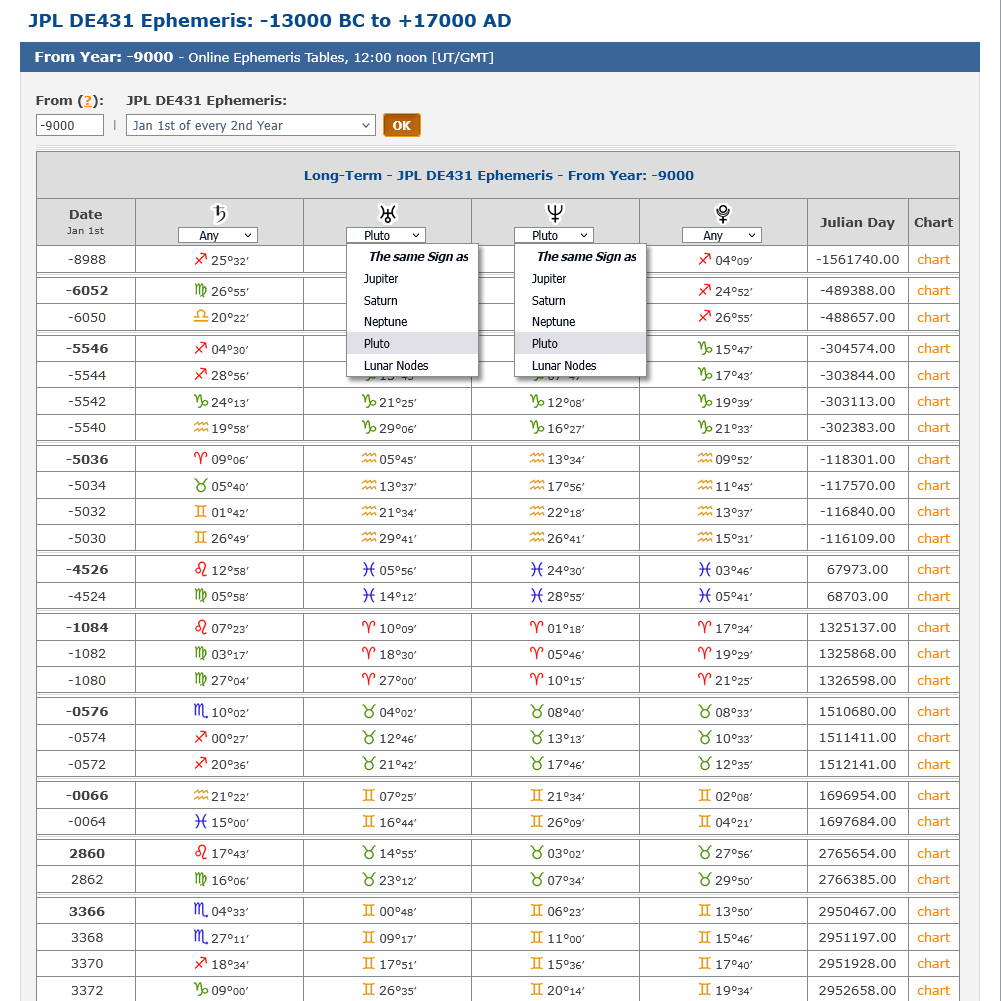Click the Pisces glyph in row -0064 Saturn
The height and width of the screenshot is (1001, 1001).
point(200,822)
